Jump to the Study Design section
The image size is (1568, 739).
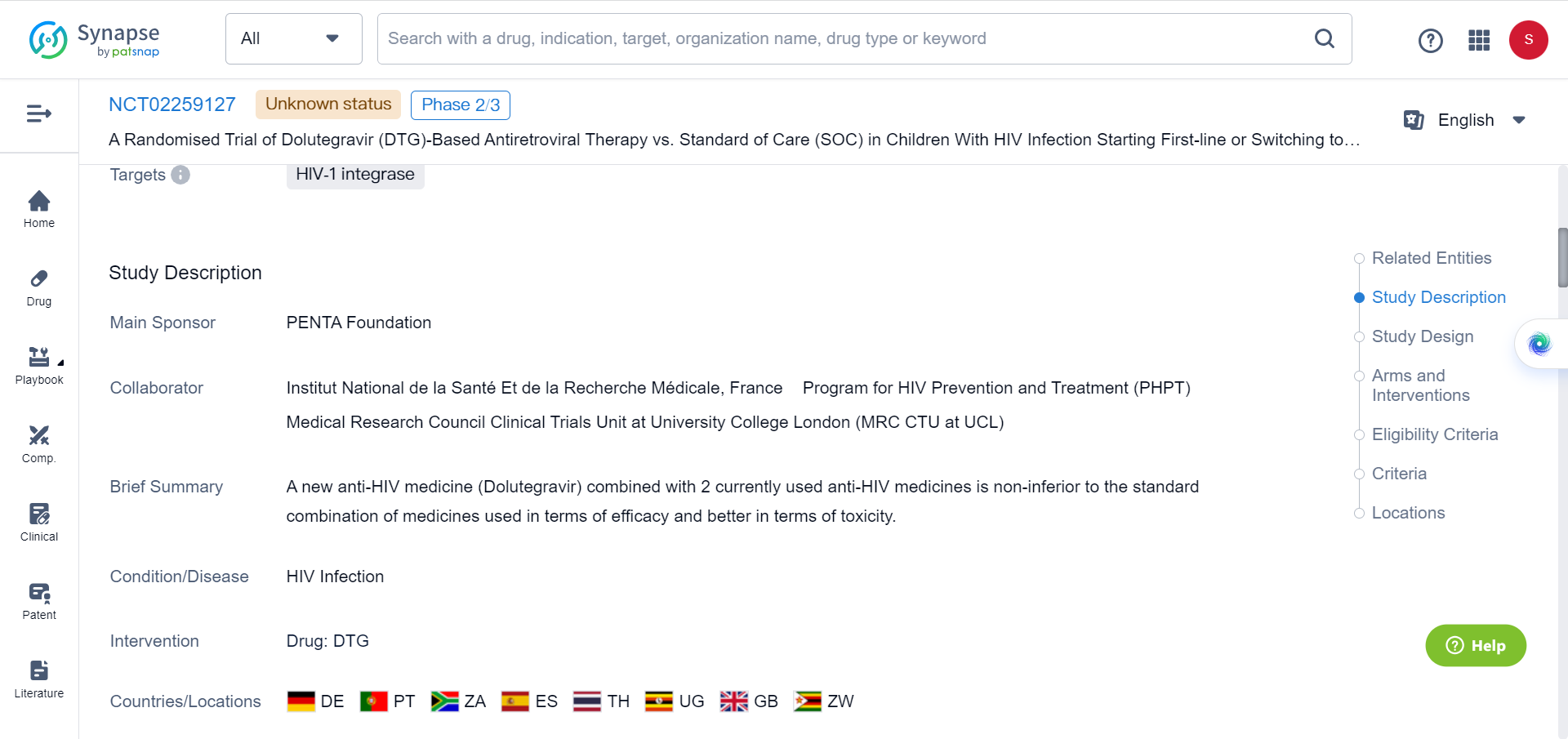point(1422,336)
